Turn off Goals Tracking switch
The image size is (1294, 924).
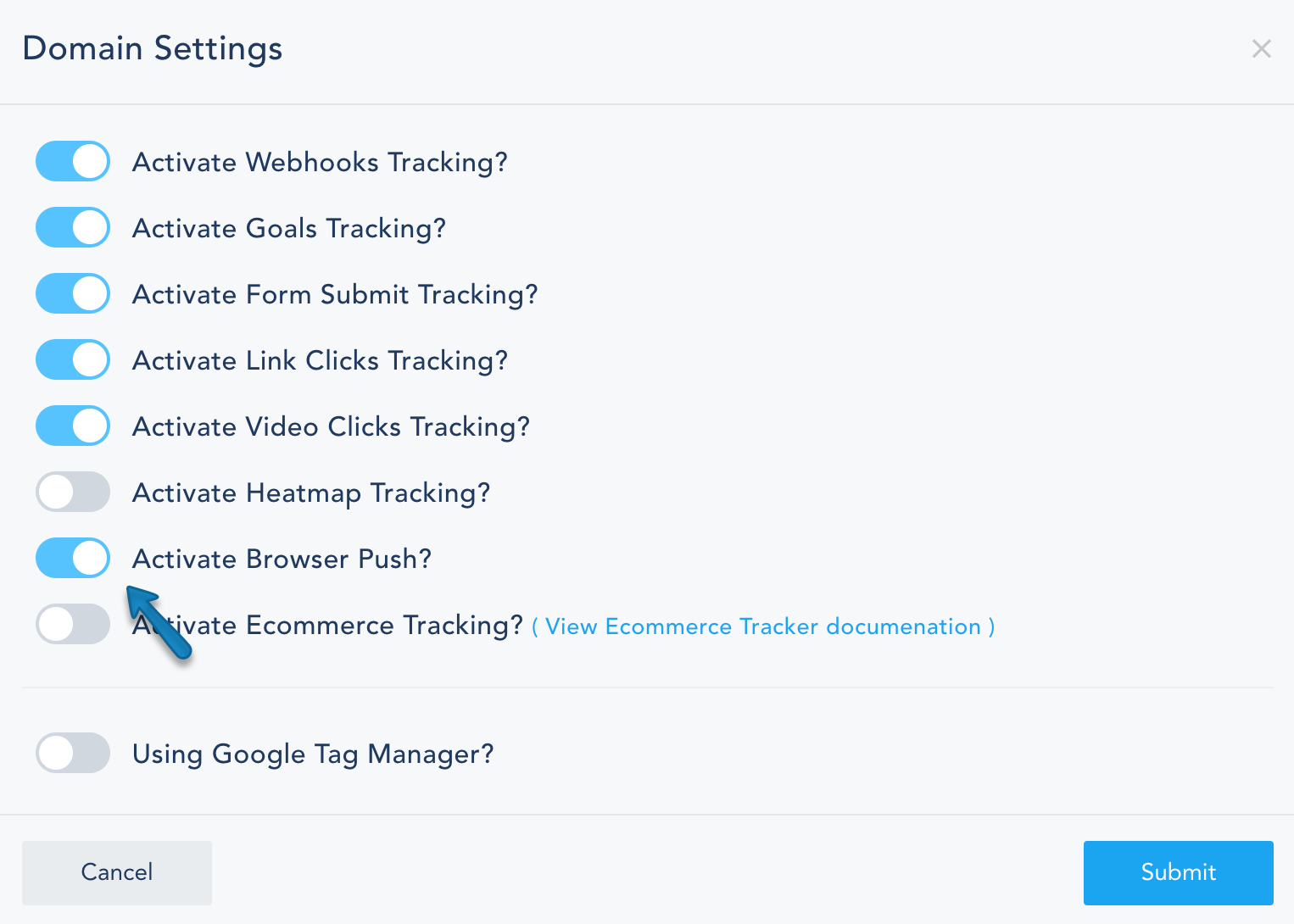coord(73,227)
